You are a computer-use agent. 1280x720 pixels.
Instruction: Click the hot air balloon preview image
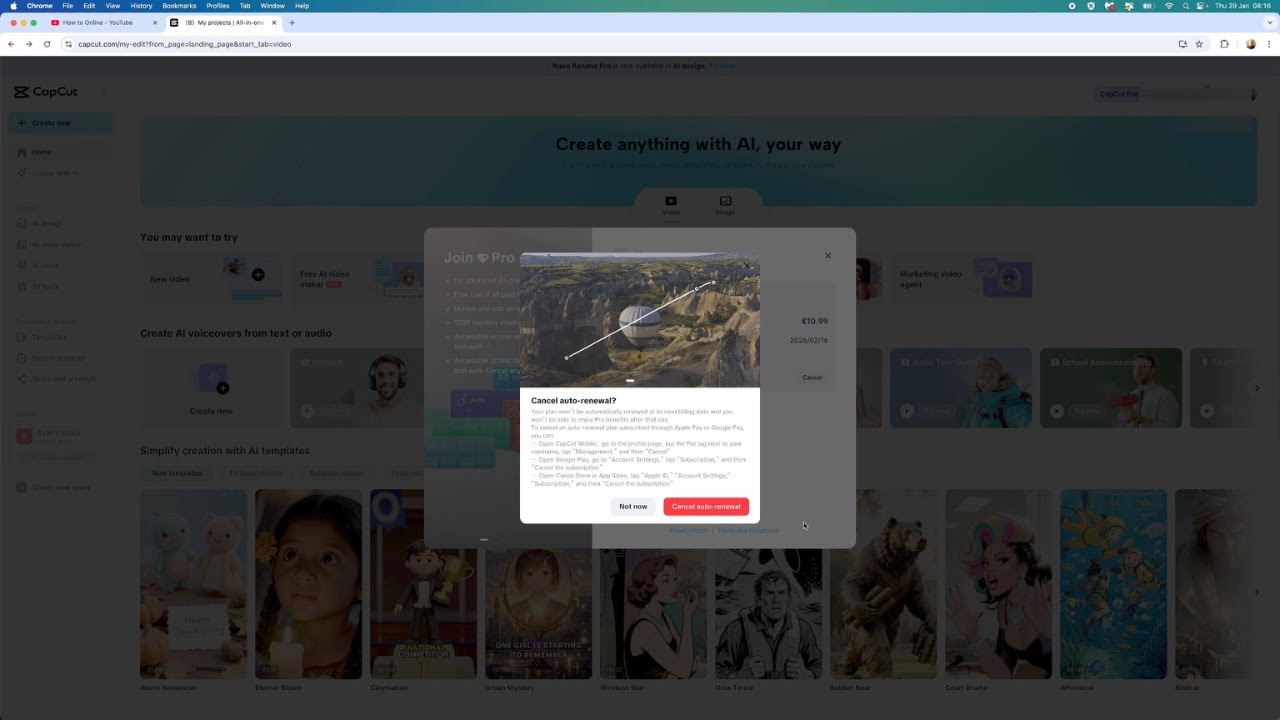(x=640, y=320)
